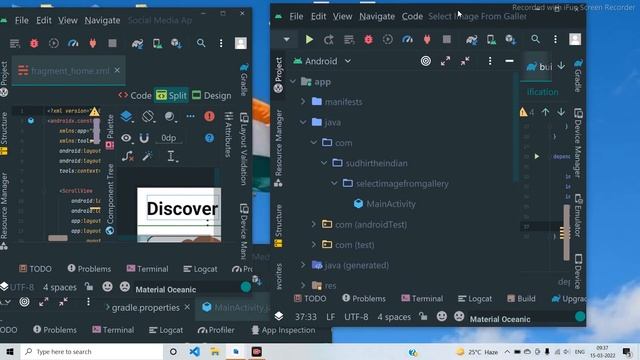This screenshot has width=640, height=360.
Task: Click Windows taskbar search box
Action: [x=91, y=351]
